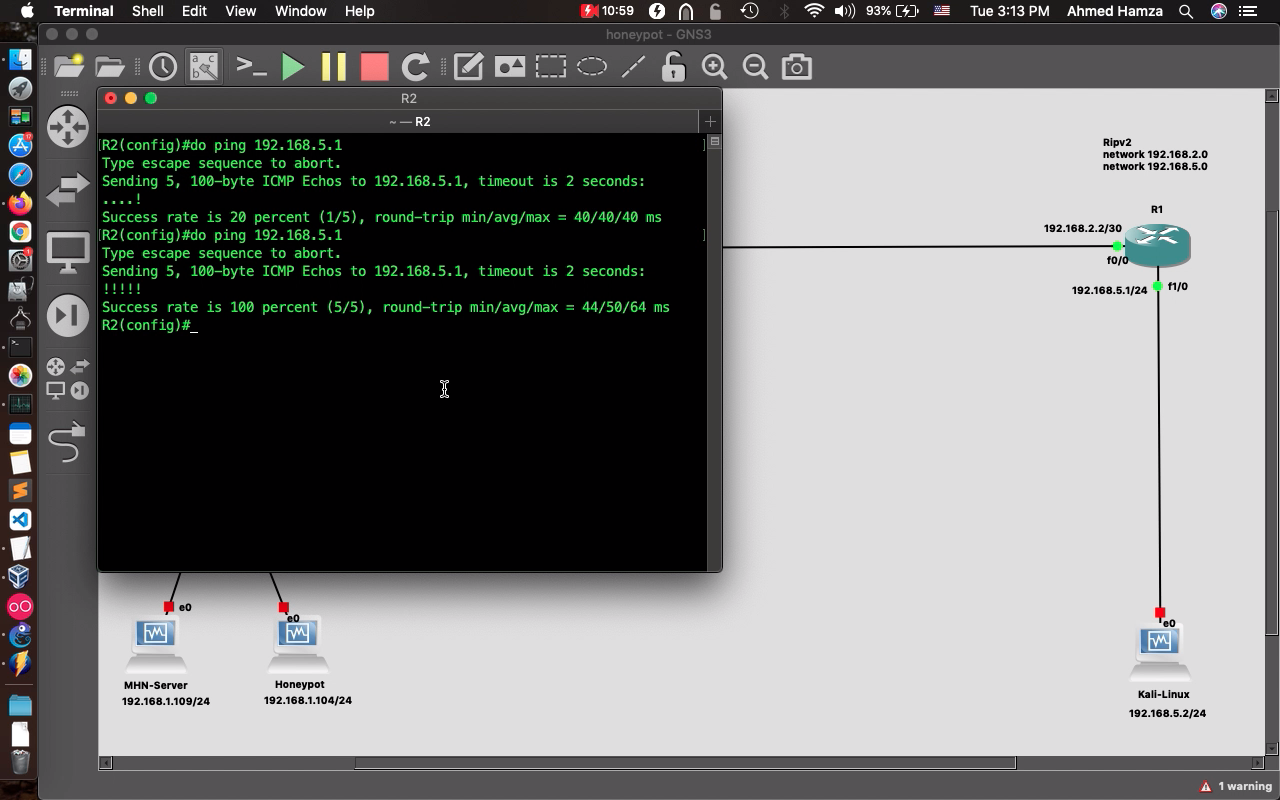Click the open project folder icon
1280x800 pixels.
point(110,67)
